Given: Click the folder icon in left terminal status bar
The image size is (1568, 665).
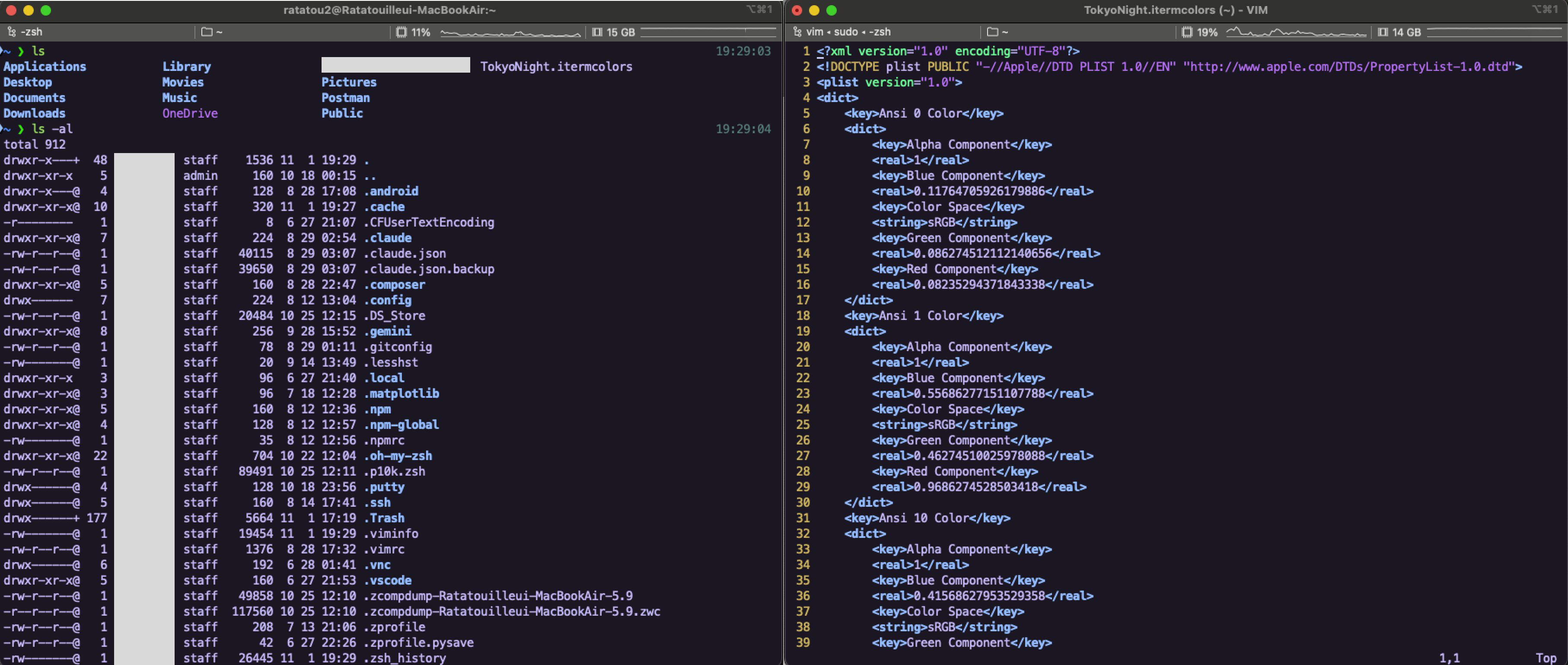Looking at the screenshot, I should point(207,32).
